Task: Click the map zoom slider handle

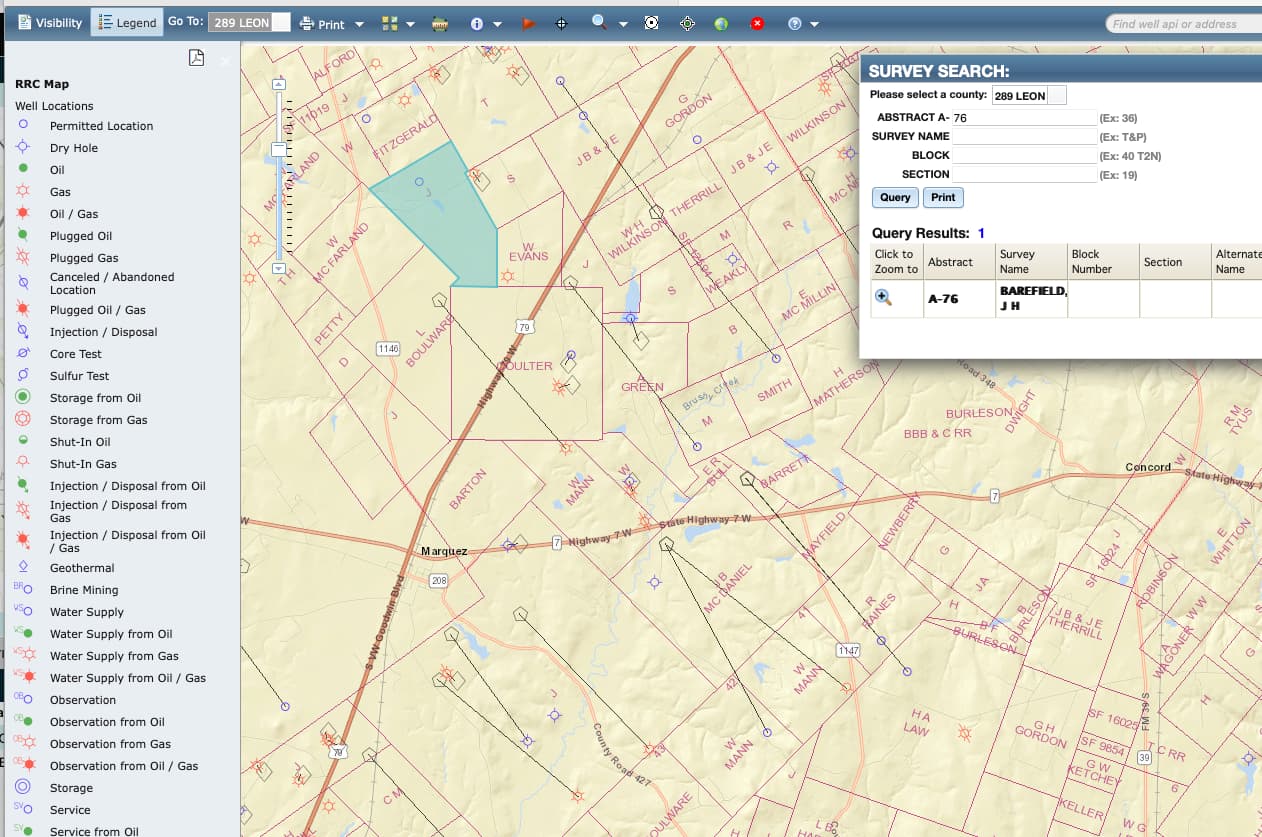Action: tap(279, 148)
